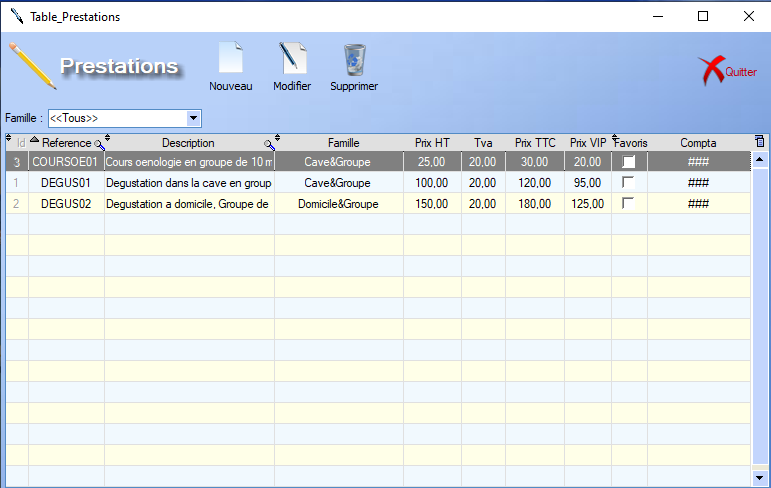Click the Prix VIP value 95,00
Viewport: 771px width, 488px height.
587,183
